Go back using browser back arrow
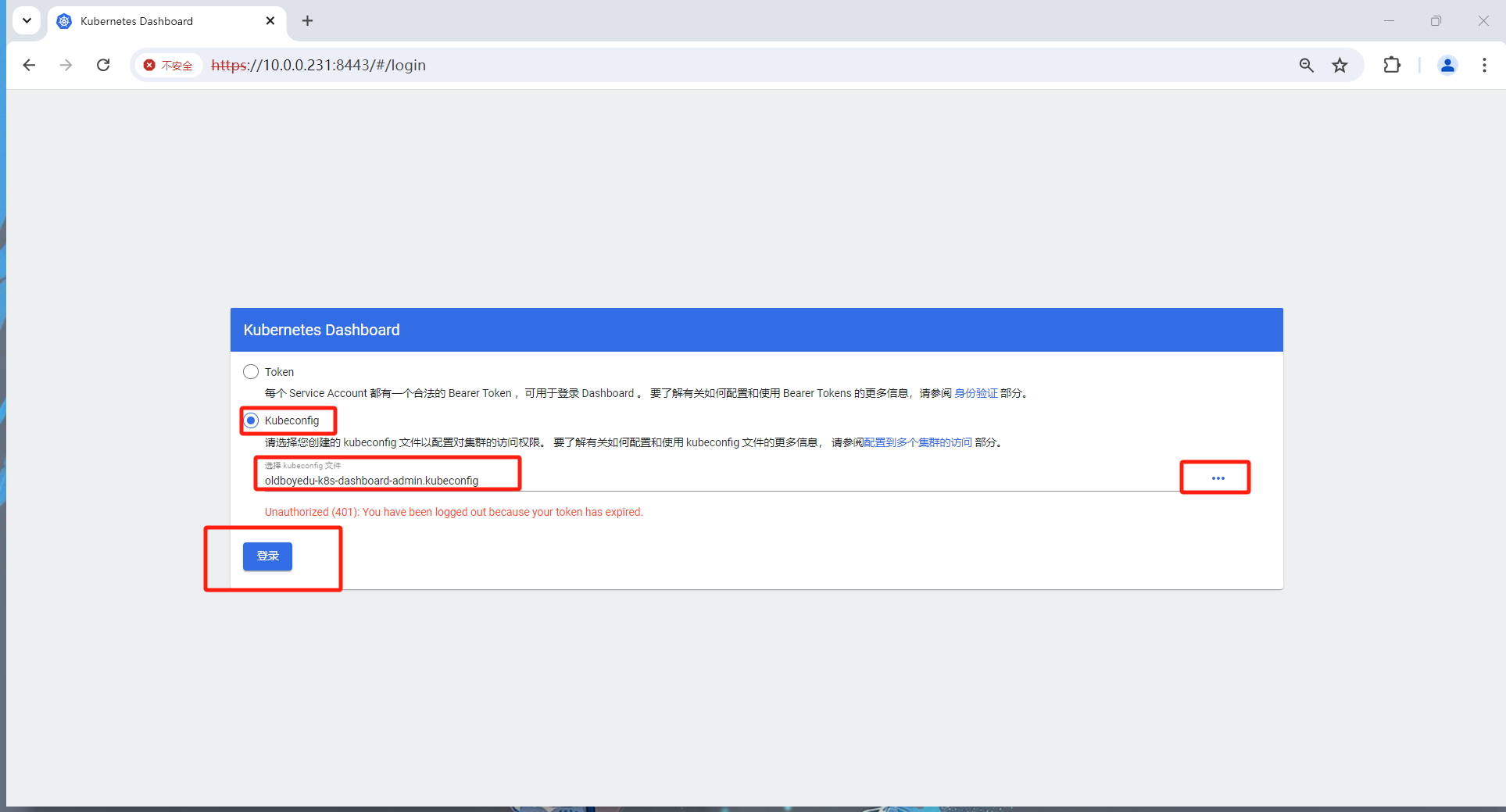The image size is (1506, 812). pyautogui.click(x=29, y=65)
